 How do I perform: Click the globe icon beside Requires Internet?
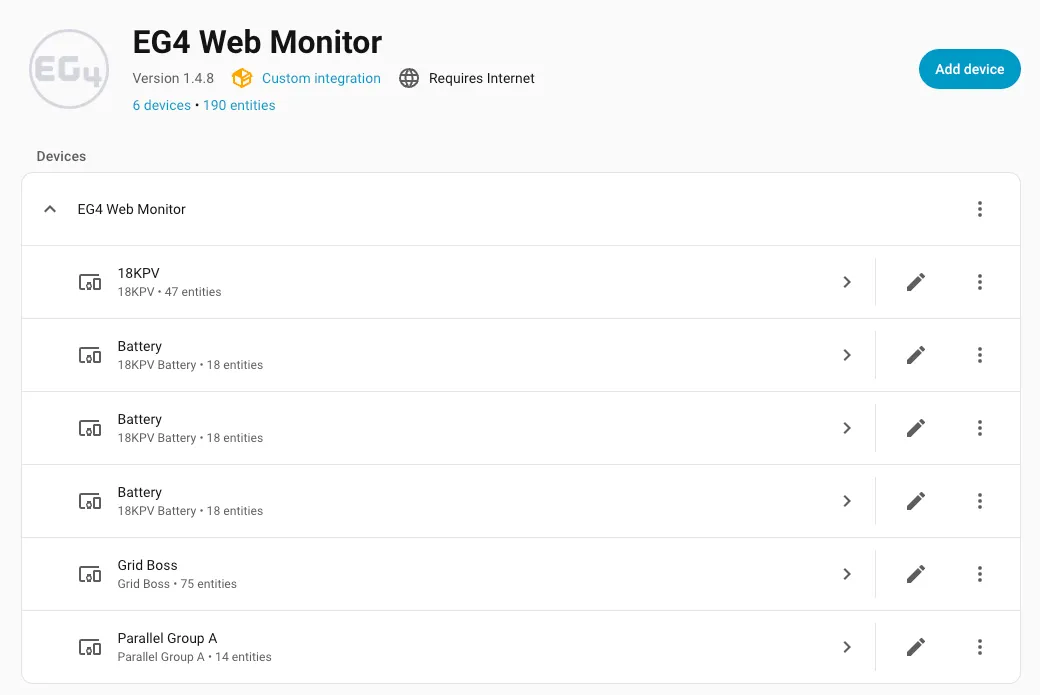click(x=409, y=78)
